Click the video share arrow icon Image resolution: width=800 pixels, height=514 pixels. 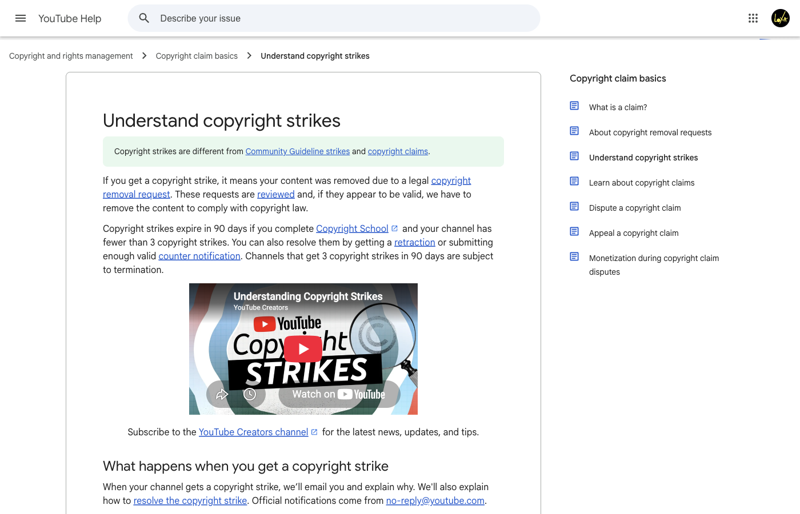tap(221, 394)
